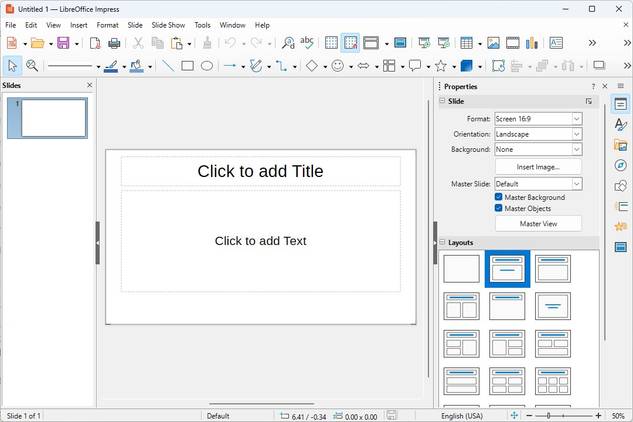Click the zoom slider handle in status bar
The image size is (633, 422).
[x=548, y=416]
